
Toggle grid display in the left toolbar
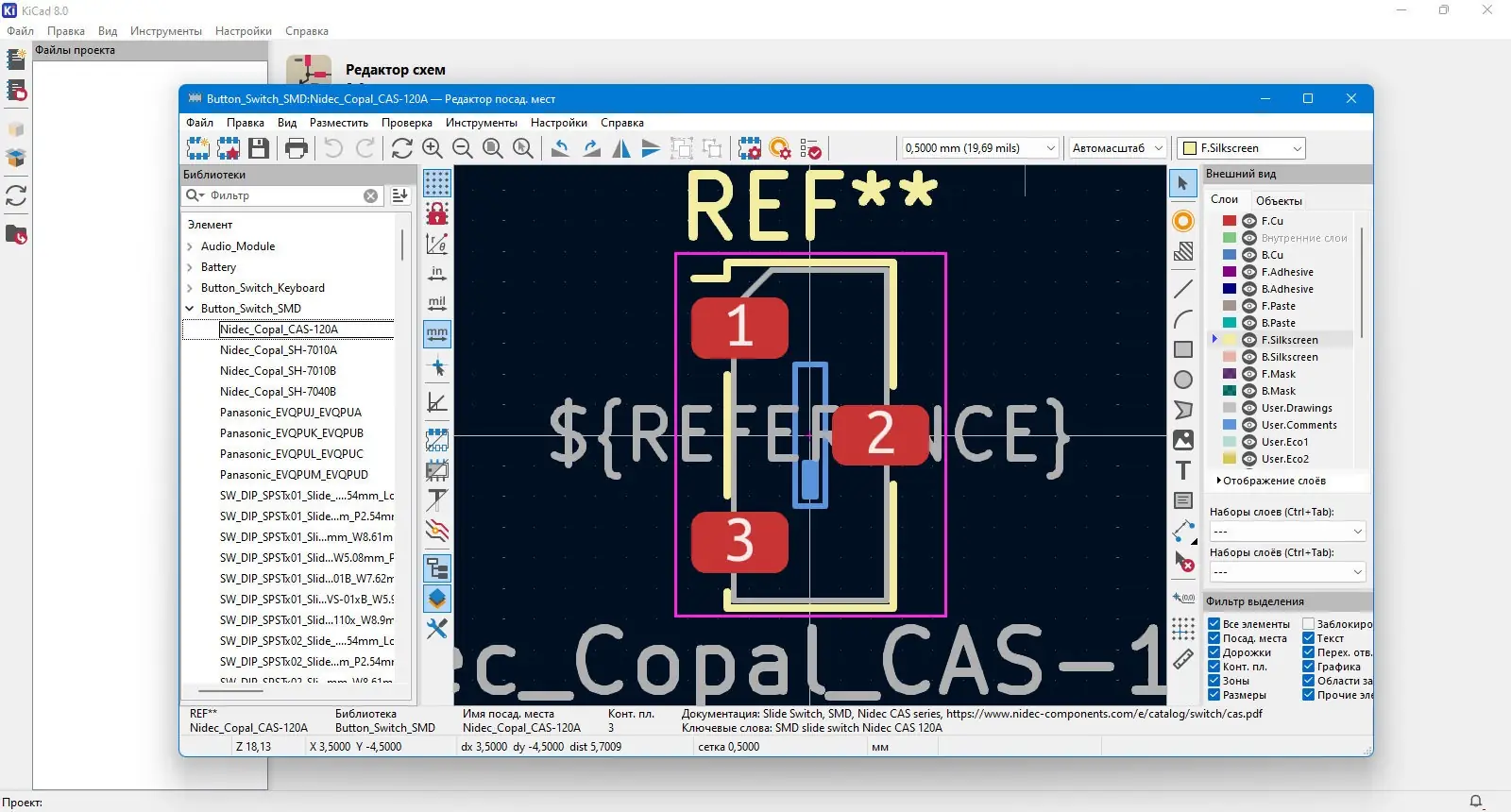click(437, 183)
